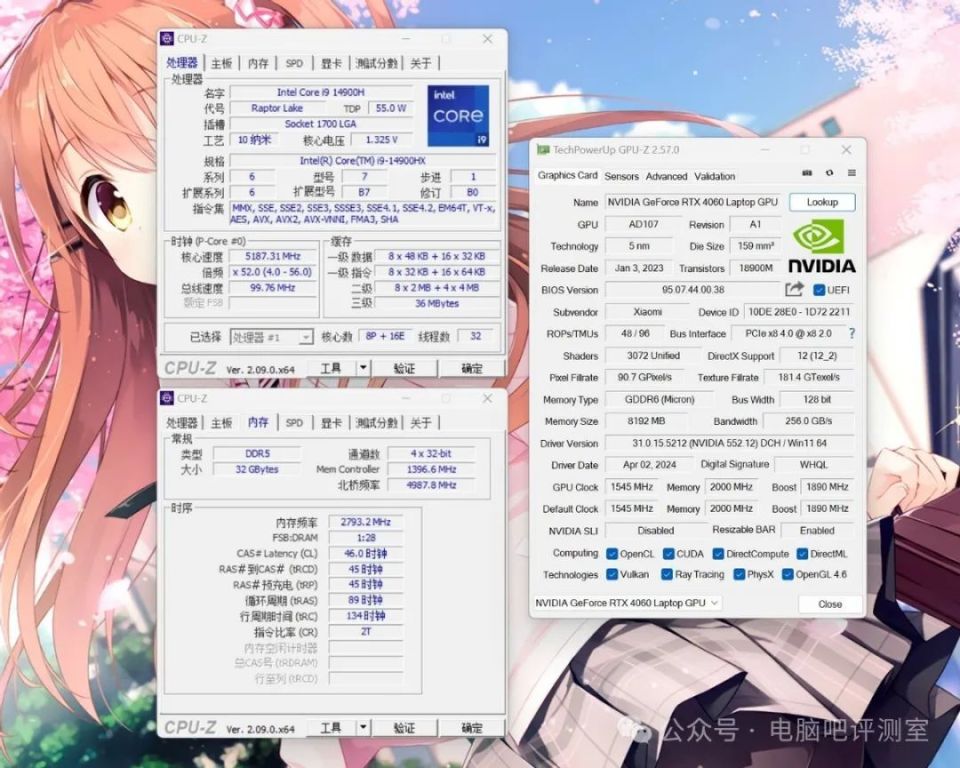Click CPU-Z icon in bottom window title bar

point(167,398)
